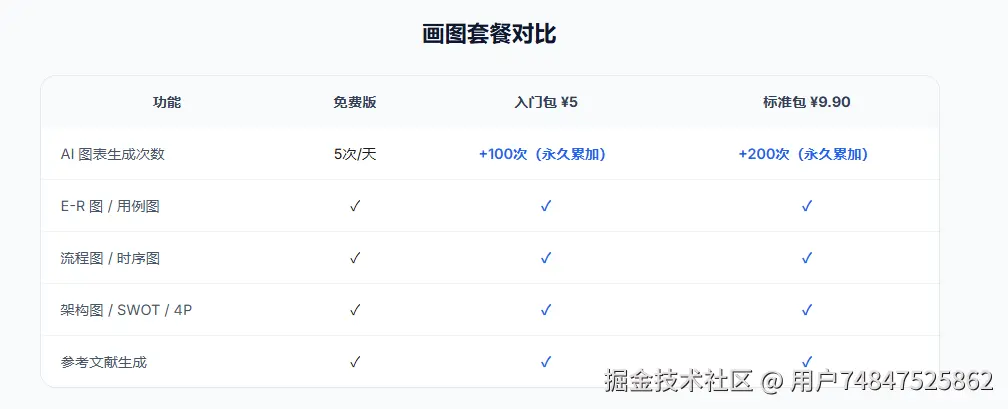Click the AI 图表生成次数 row label
1008x409 pixels.
tap(112, 154)
